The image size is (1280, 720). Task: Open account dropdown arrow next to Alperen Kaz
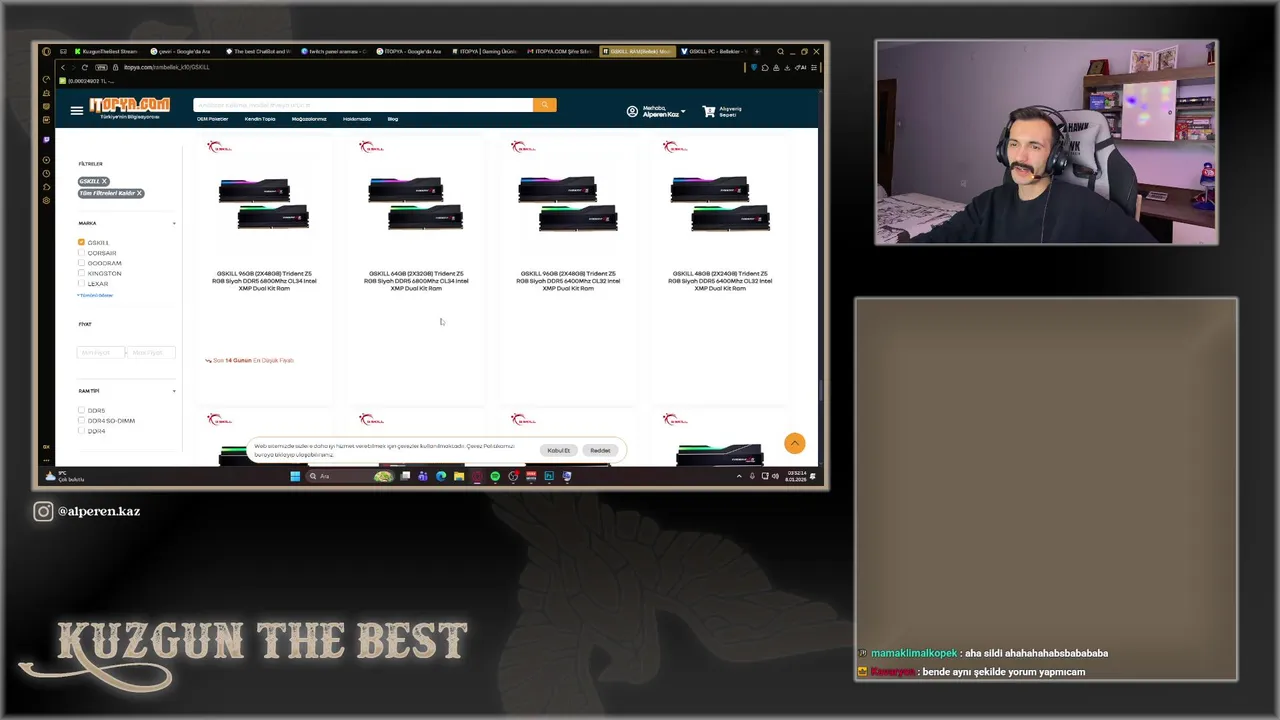(x=683, y=111)
